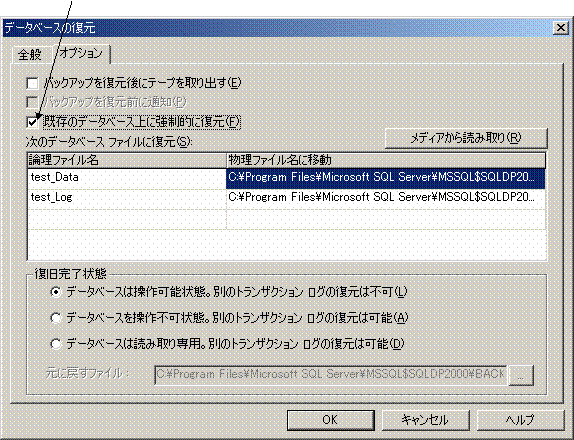Select the test_Data logical file cell
Screen dimensions: 574x440
(127, 178)
